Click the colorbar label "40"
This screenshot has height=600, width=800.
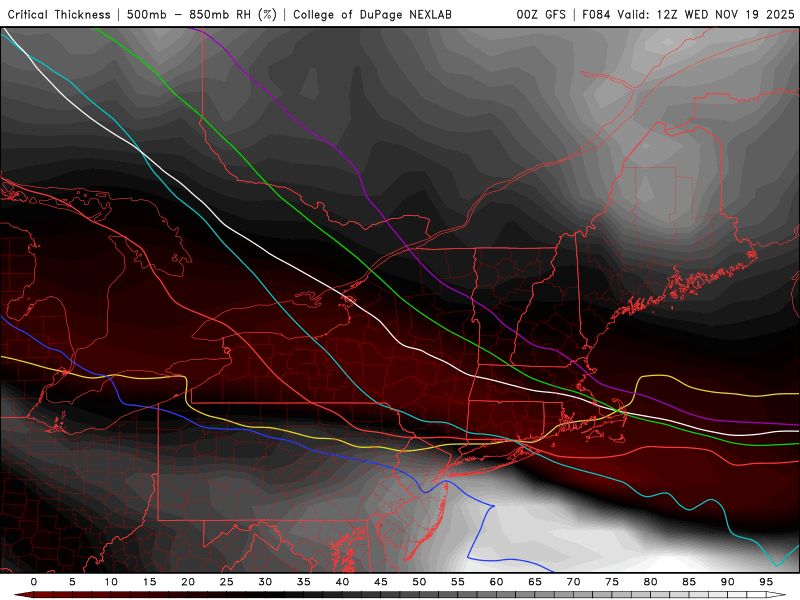click(342, 582)
